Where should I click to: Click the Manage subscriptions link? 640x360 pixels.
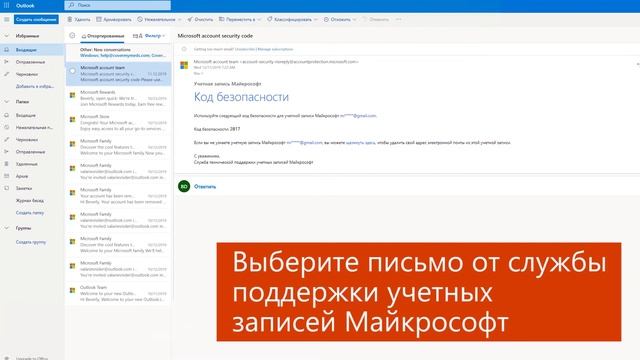click(x=275, y=49)
